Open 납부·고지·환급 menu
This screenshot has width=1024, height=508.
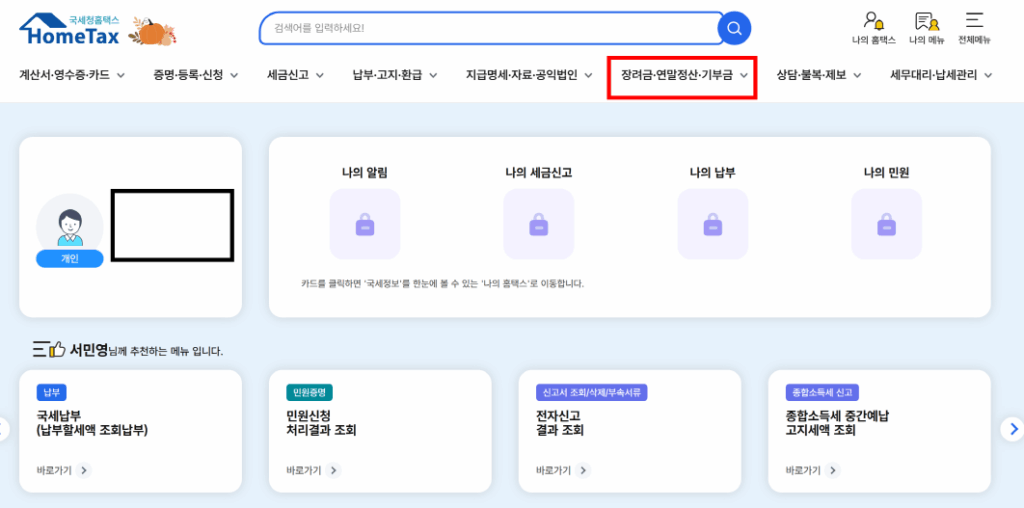395,75
